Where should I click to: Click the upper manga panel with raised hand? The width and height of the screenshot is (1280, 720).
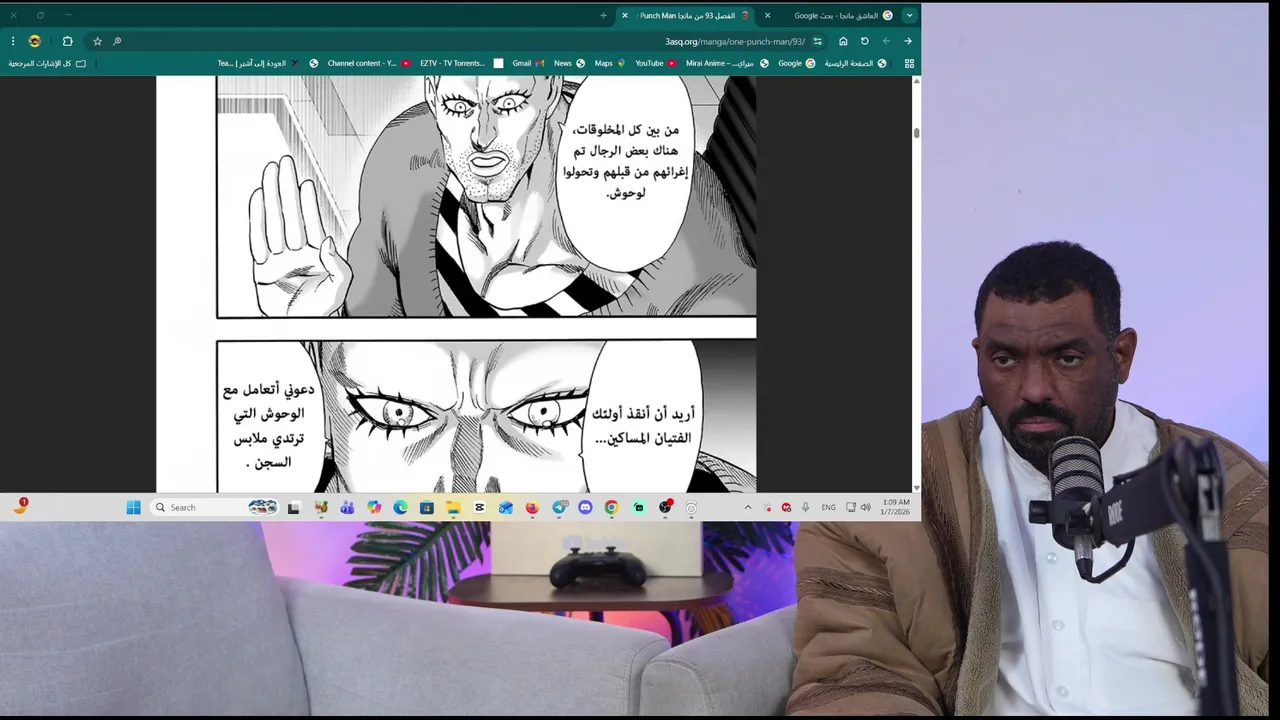pyautogui.click(x=486, y=197)
